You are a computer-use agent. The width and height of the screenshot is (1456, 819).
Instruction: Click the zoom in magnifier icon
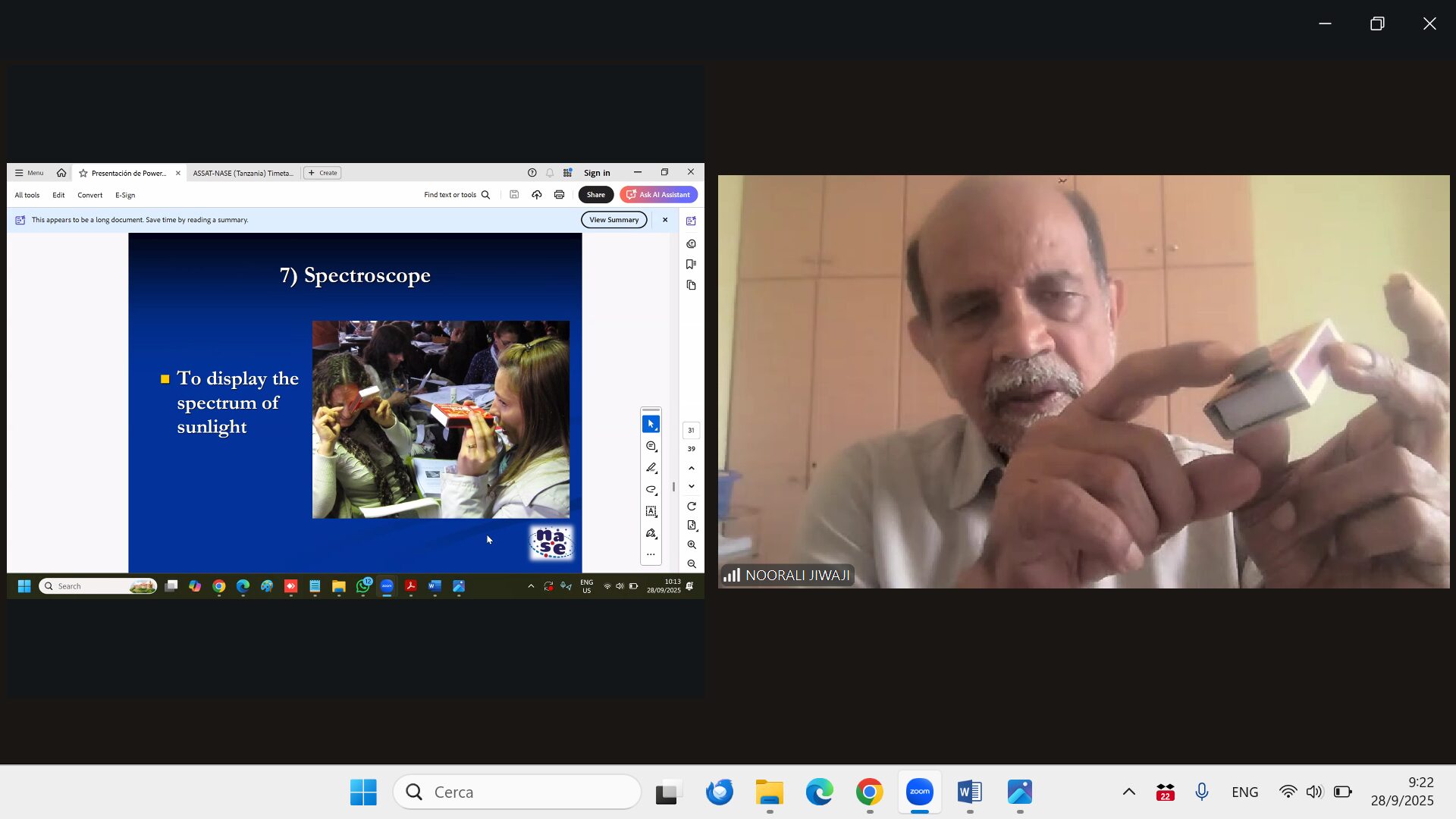691,544
